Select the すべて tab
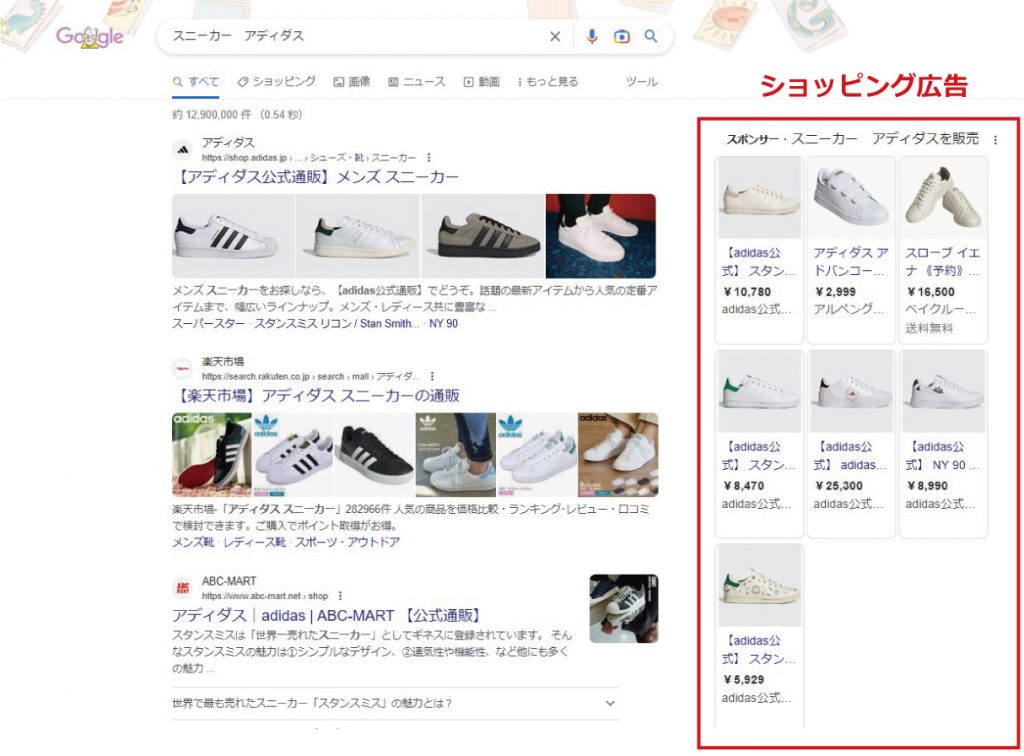Screen dimensions: 1024x756 click(195, 82)
